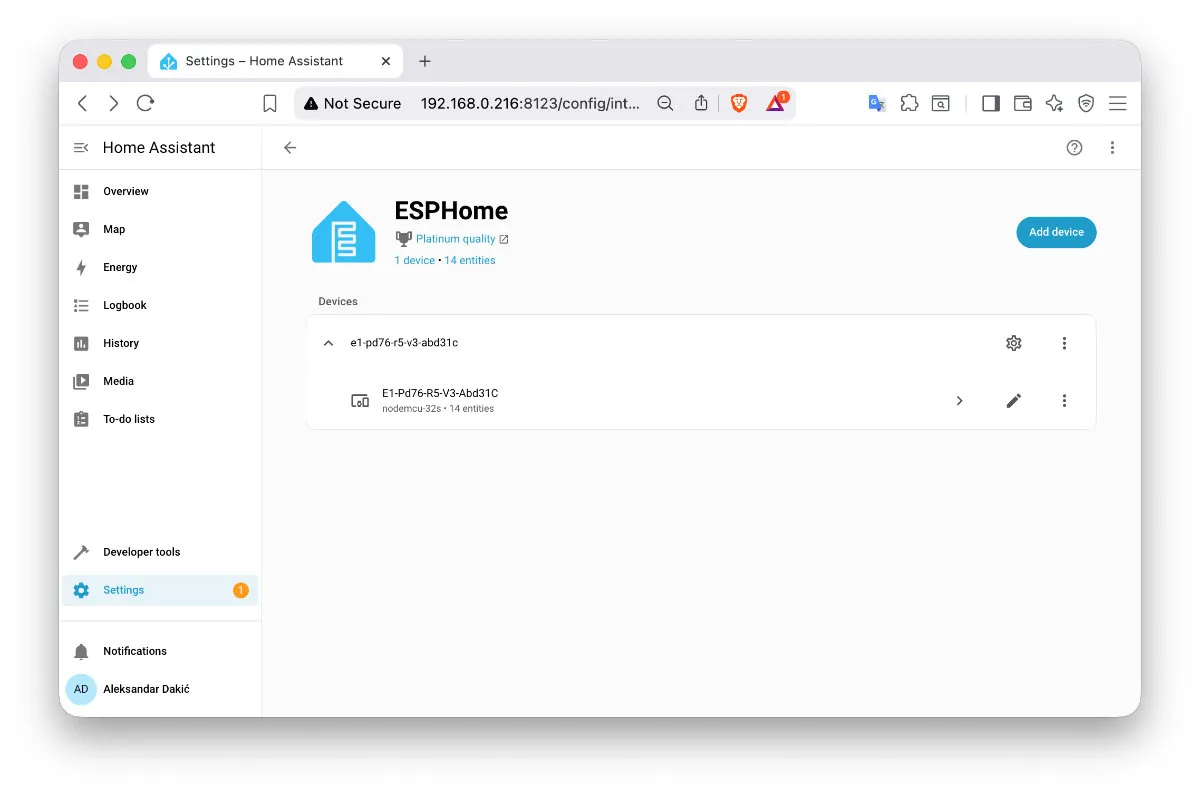Bookmark this page
Image resolution: width=1200 pixels, height=795 pixels.
click(270, 103)
